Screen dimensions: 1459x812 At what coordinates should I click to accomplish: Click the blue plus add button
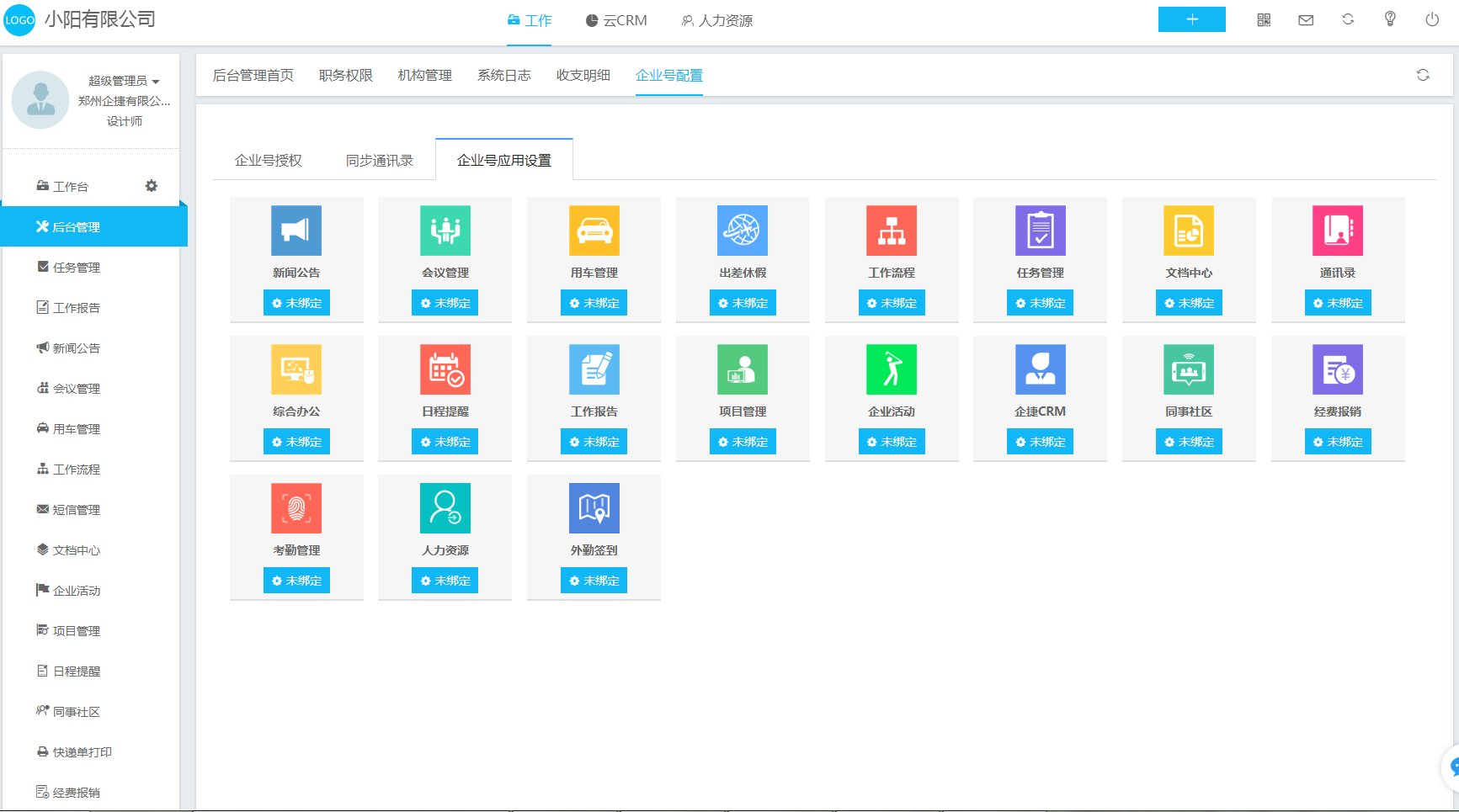click(1192, 19)
